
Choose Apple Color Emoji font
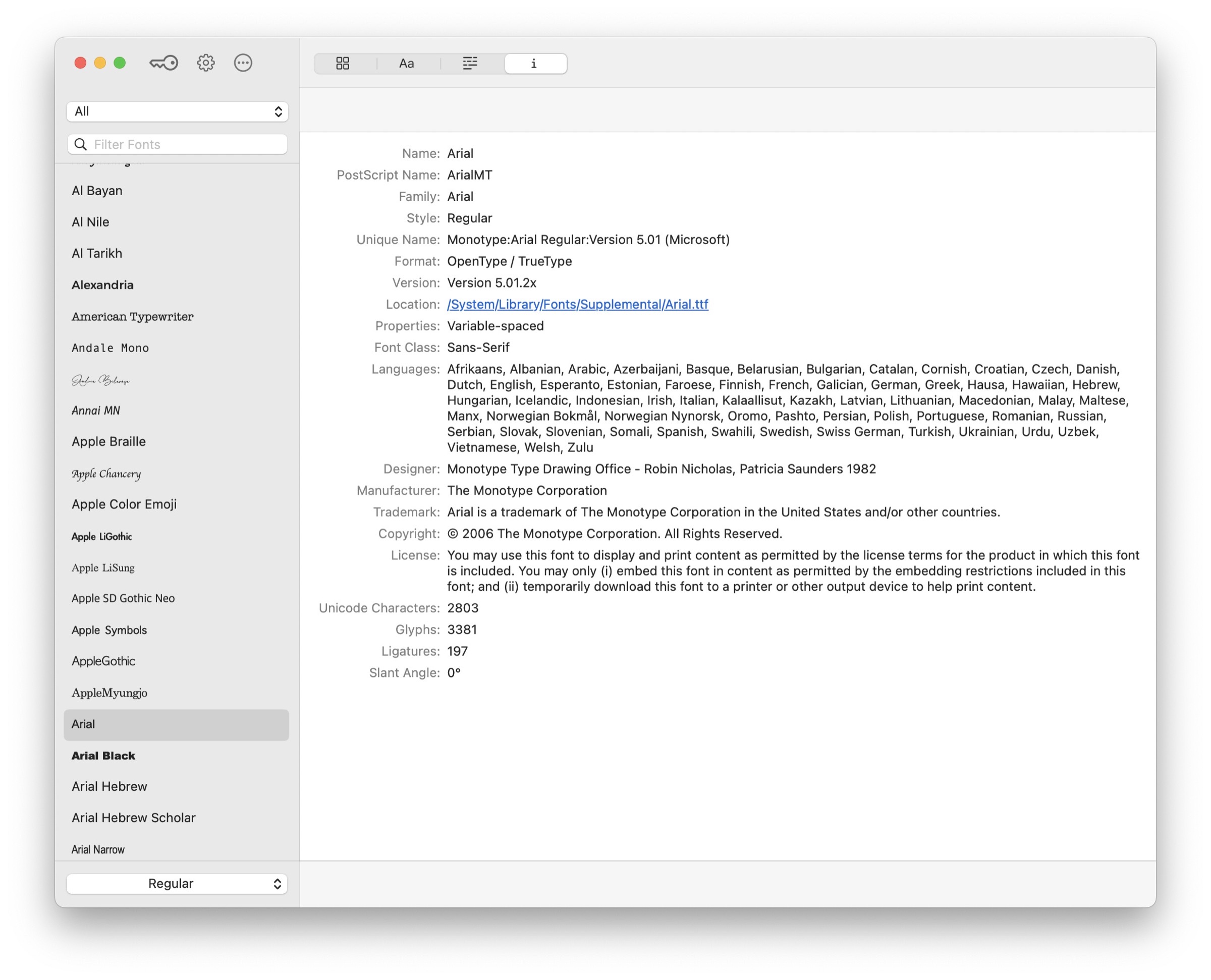(x=124, y=504)
